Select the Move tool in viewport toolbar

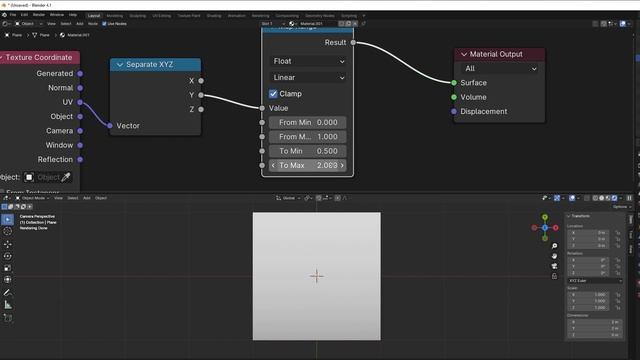click(x=7, y=244)
